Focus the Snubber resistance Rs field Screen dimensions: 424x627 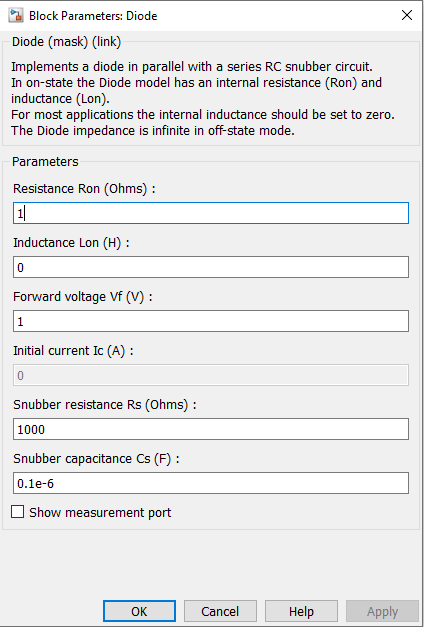(211, 429)
